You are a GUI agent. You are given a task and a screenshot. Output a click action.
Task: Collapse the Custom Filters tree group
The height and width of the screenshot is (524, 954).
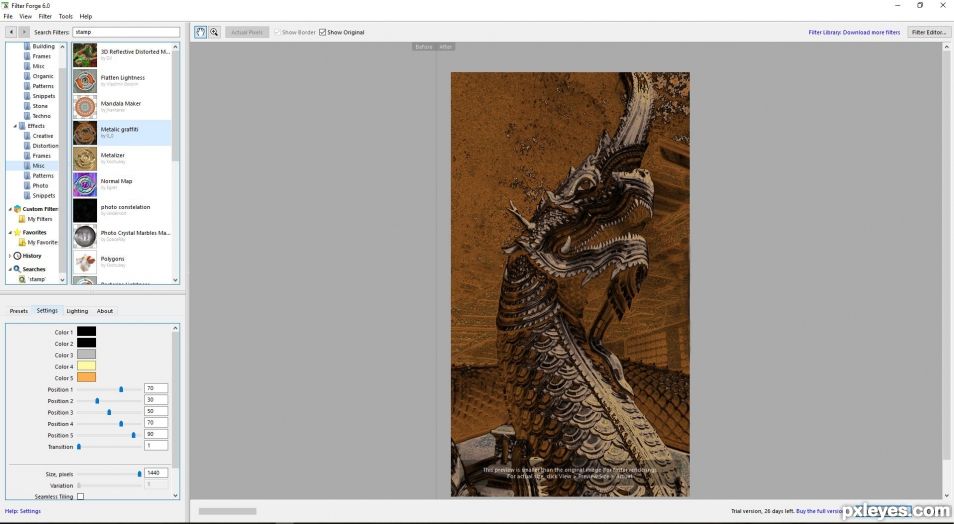point(10,209)
